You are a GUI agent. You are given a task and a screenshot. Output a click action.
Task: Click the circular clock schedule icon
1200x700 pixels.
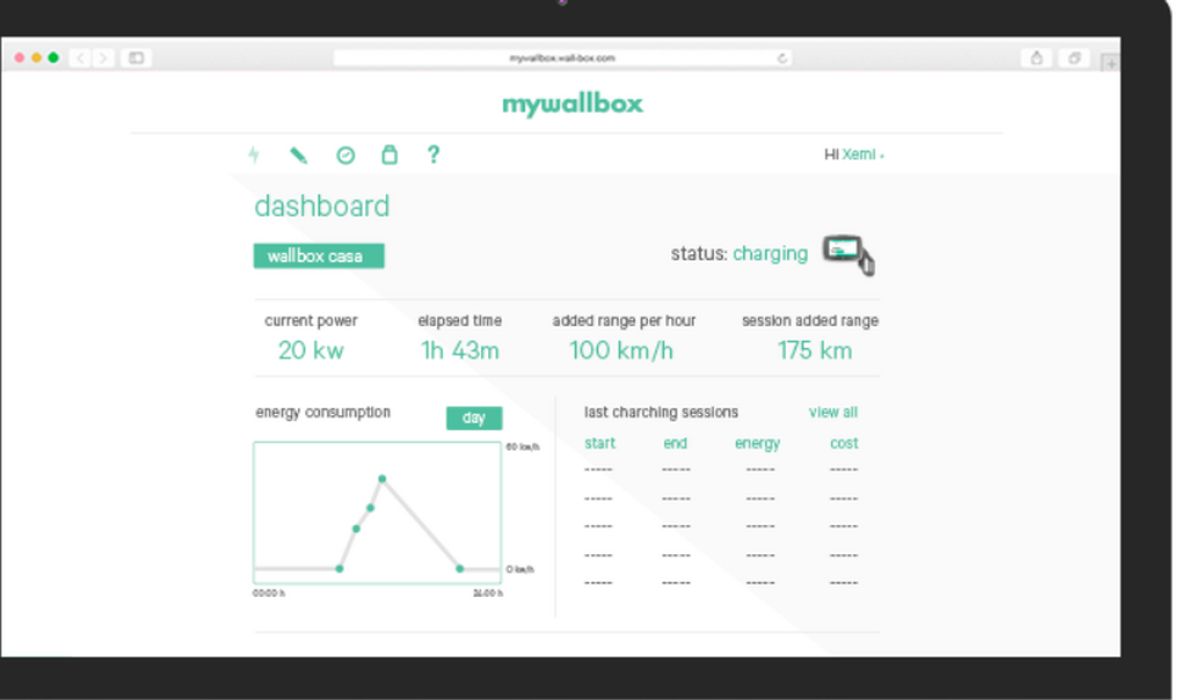(345, 155)
